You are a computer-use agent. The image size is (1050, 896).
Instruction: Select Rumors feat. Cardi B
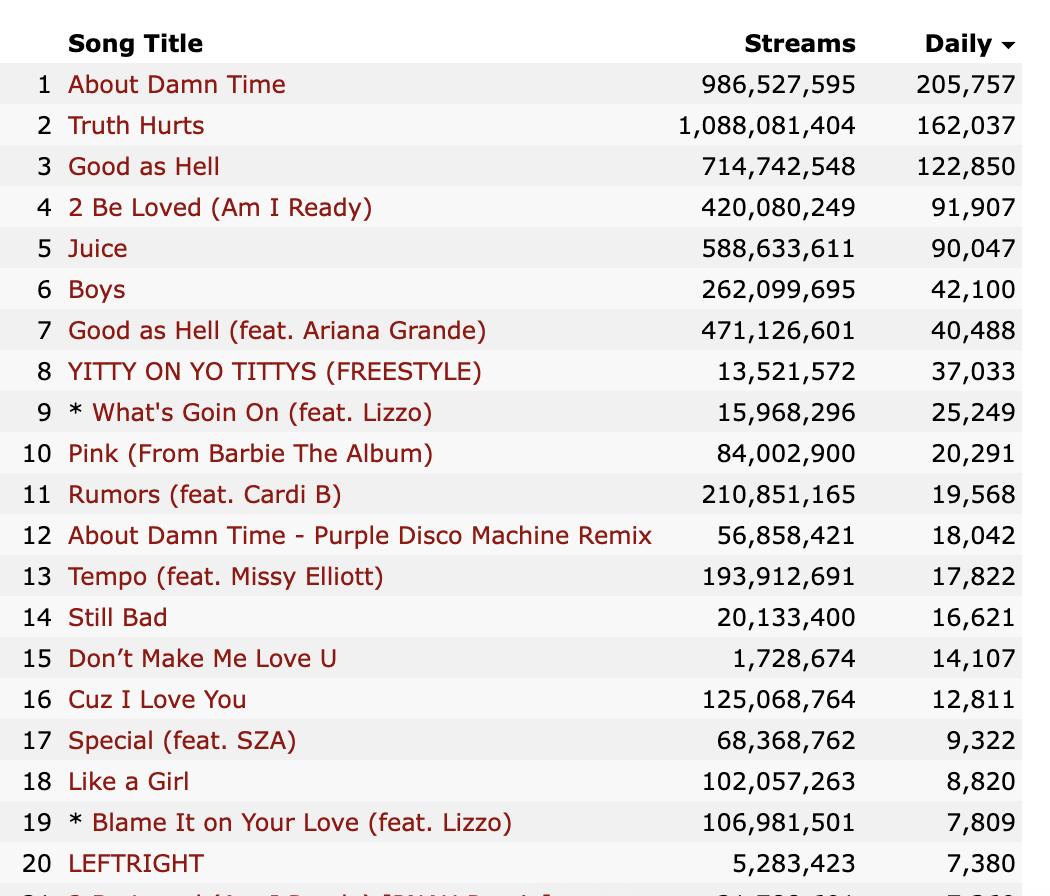click(x=205, y=494)
